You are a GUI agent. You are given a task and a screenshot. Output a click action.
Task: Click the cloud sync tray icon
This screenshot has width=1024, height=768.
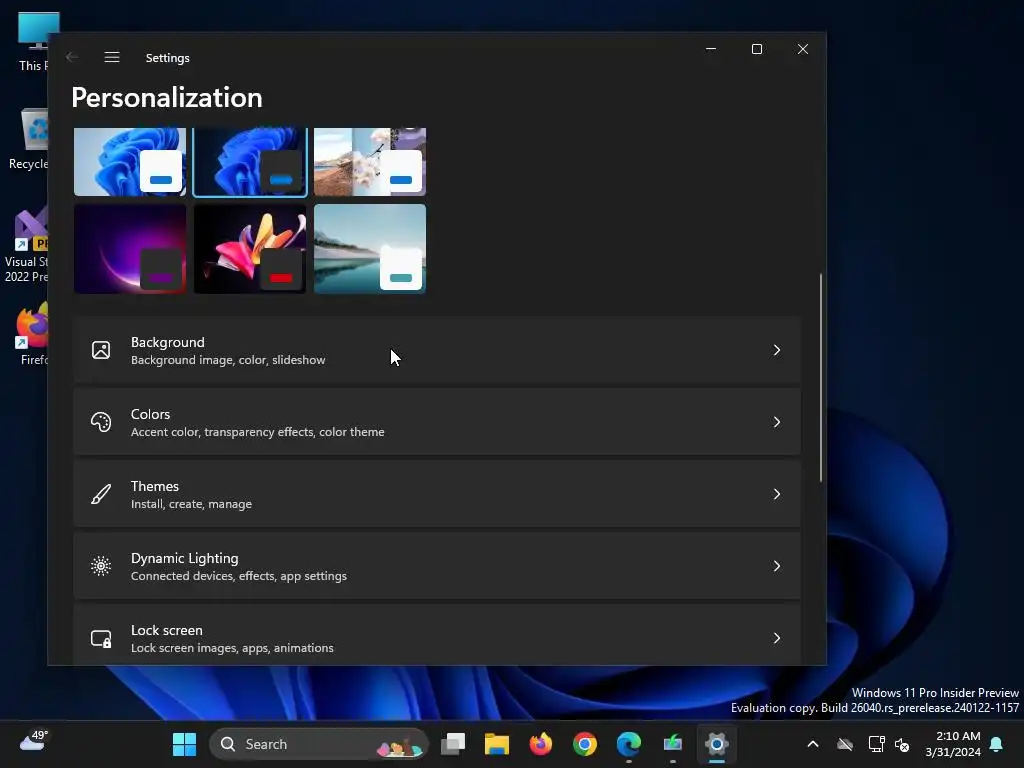click(x=845, y=744)
